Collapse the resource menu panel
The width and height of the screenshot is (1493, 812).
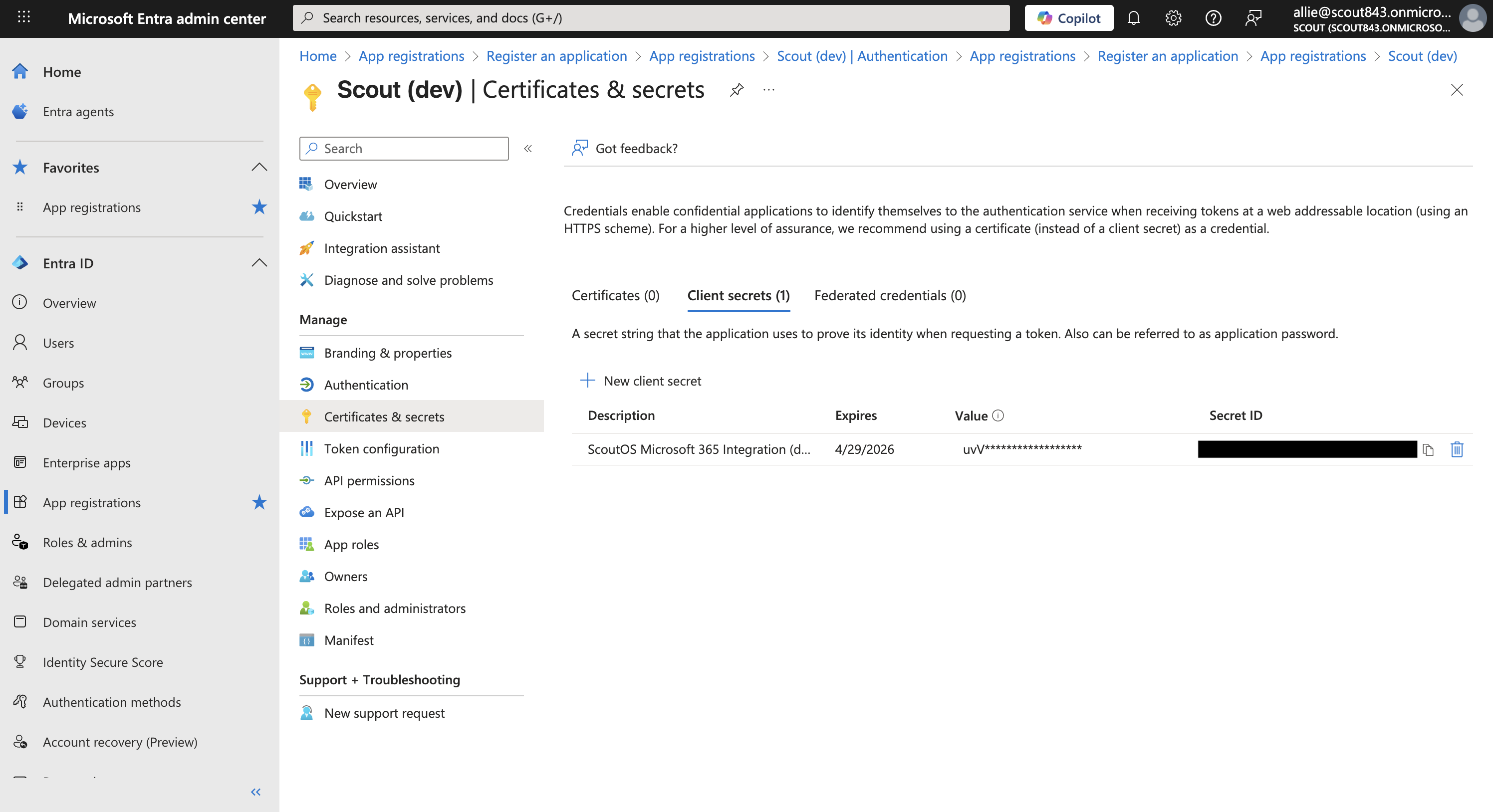(x=528, y=149)
